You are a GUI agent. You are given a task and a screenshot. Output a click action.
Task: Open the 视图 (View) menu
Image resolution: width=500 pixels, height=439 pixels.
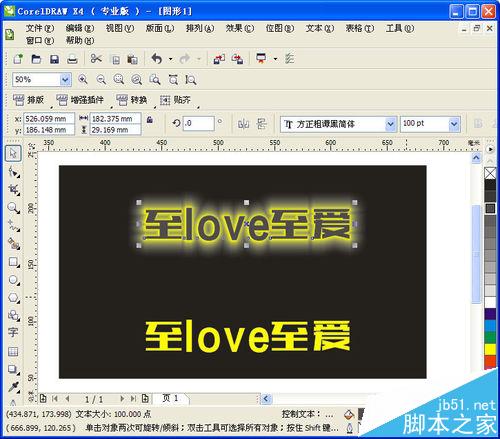click(x=120, y=28)
